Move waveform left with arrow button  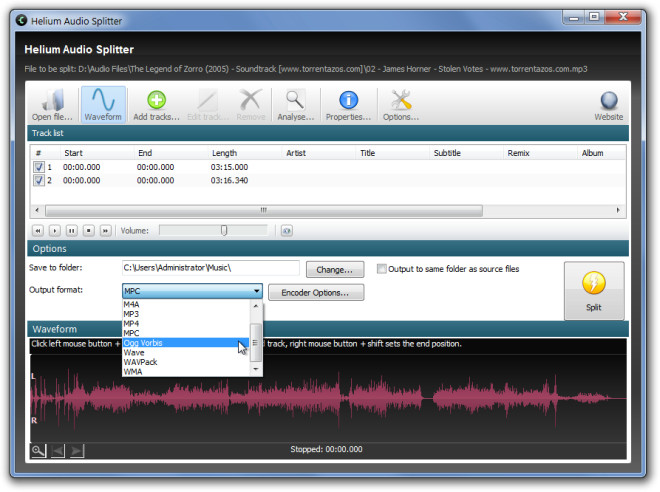58,451
